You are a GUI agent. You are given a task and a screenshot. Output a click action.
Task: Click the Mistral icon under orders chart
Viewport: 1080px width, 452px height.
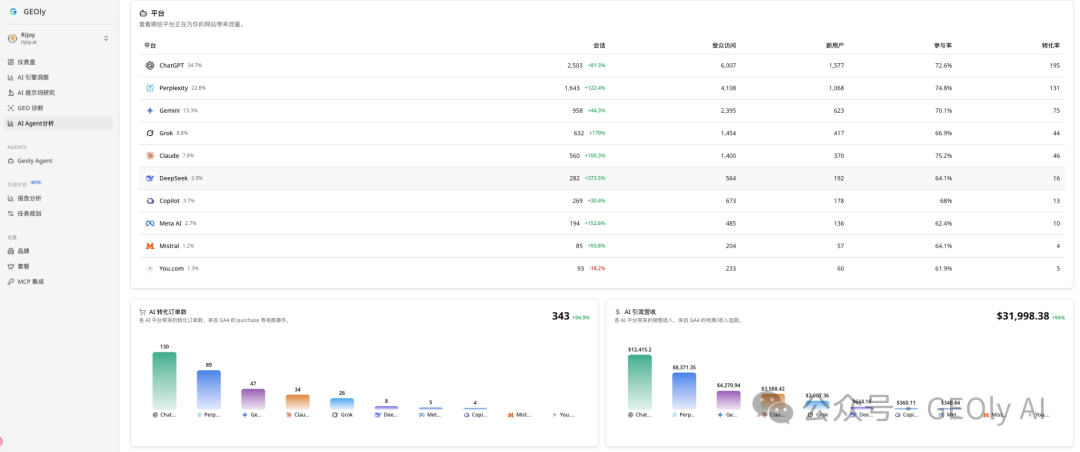pos(510,415)
